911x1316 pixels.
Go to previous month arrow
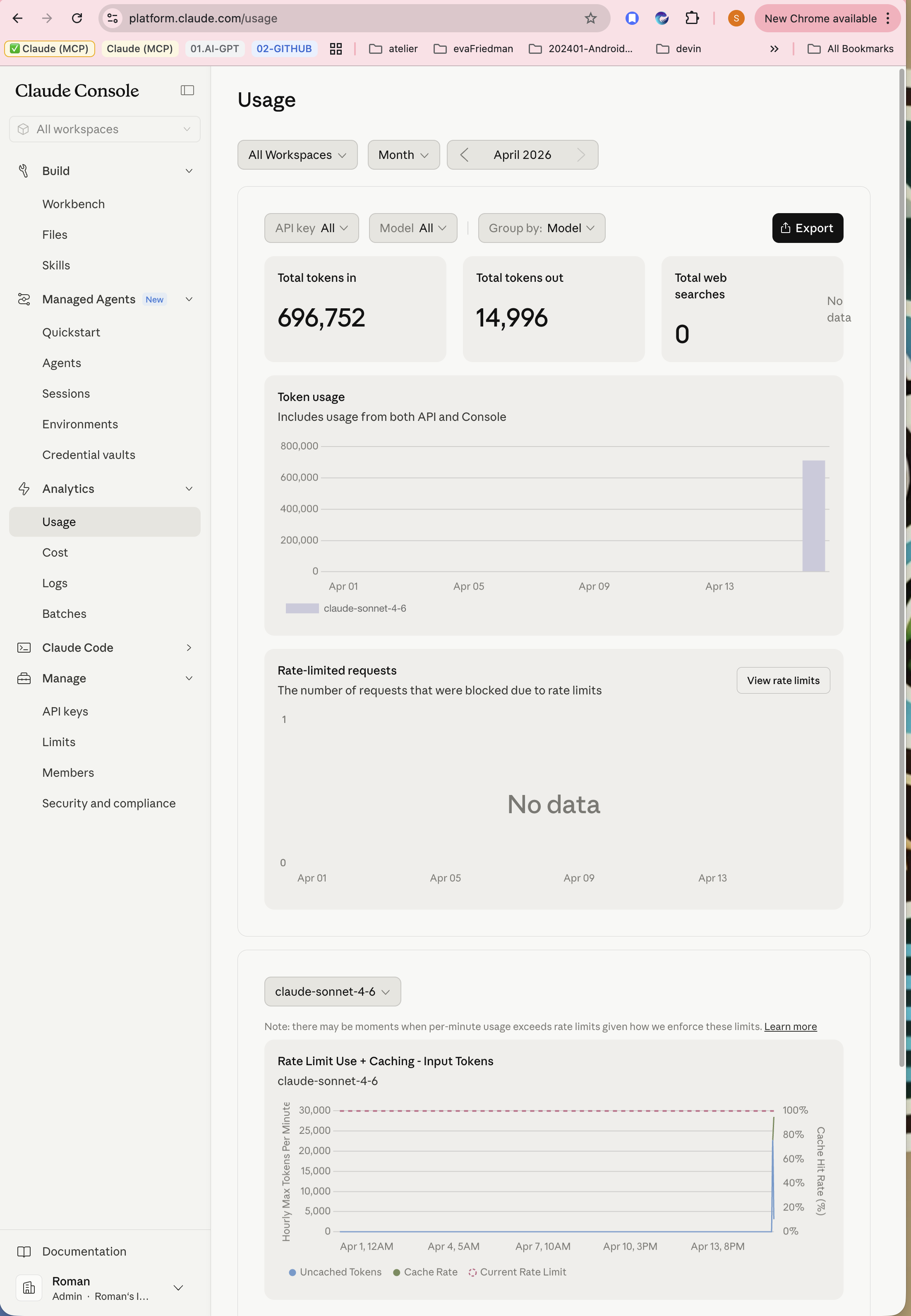pos(464,155)
